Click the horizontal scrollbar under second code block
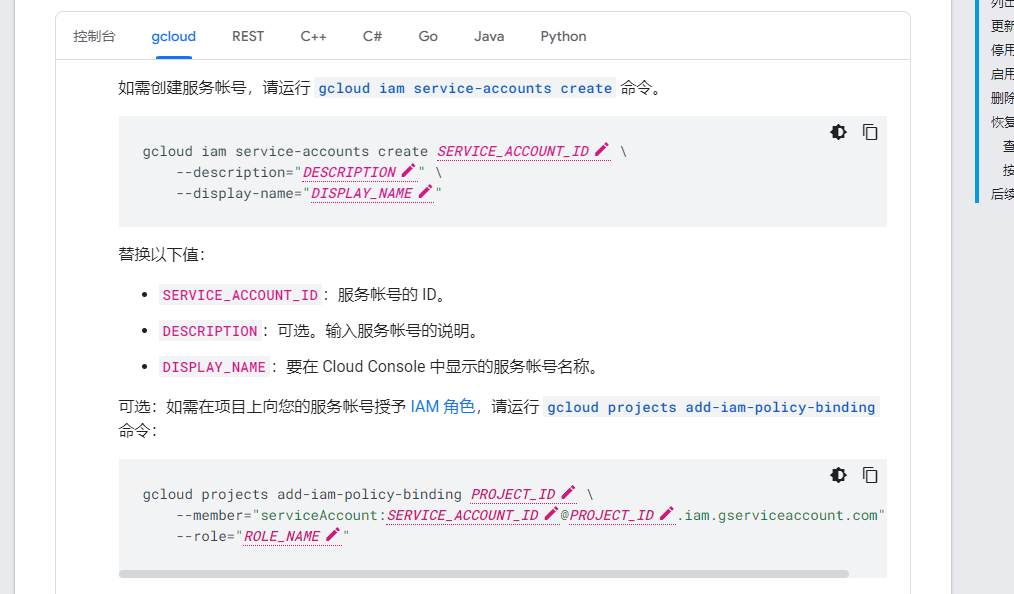The image size is (1014, 594). point(483,574)
